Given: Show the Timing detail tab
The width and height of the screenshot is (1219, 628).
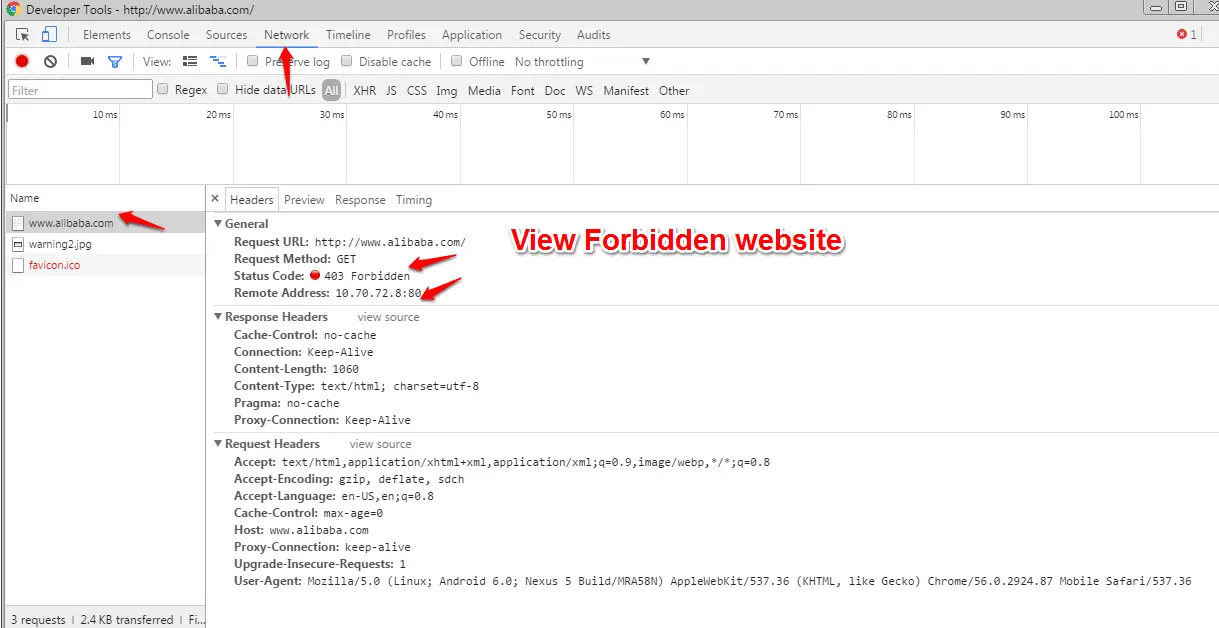Looking at the screenshot, I should 414,199.
